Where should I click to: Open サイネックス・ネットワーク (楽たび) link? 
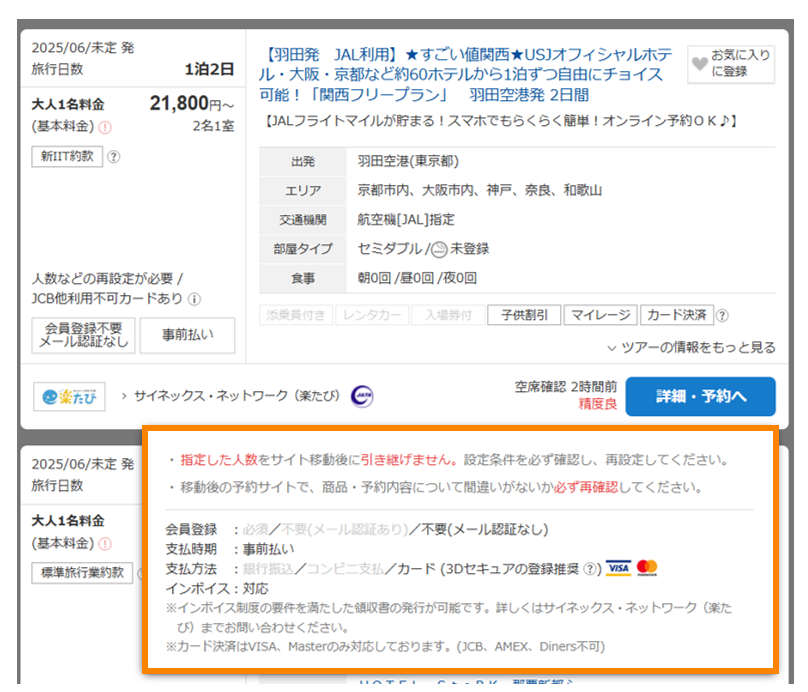coord(237,396)
